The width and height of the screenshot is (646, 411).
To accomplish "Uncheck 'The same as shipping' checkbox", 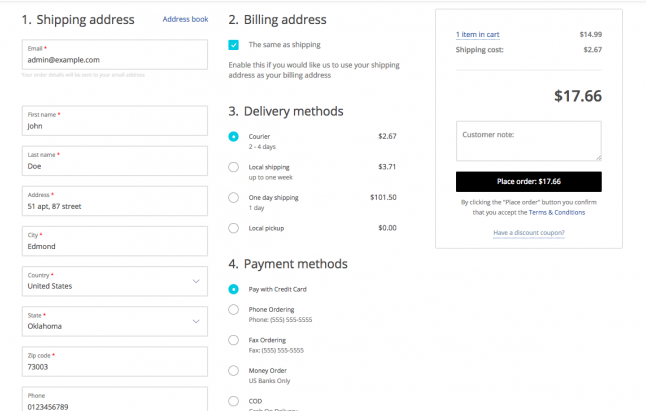I will pyautogui.click(x=233, y=45).
